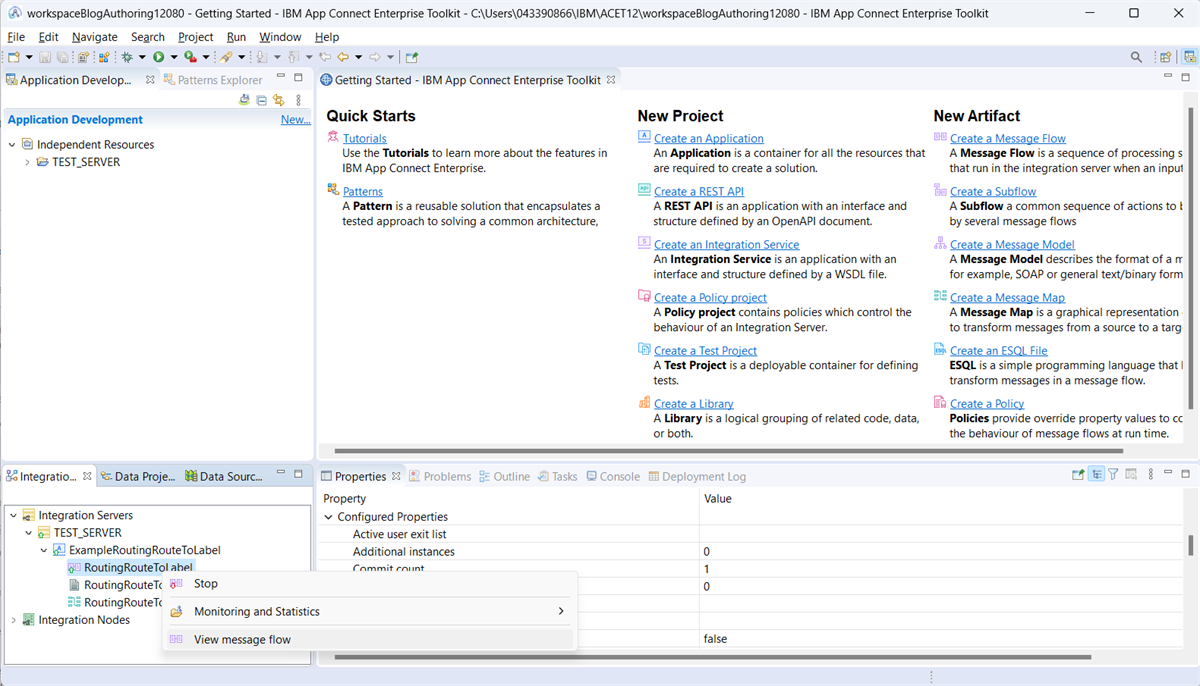The height and width of the screenshot is (686, 1200).
Task: Collapse All in the Application Development panel
Action: pyautogui.click(x=261, y=99)
